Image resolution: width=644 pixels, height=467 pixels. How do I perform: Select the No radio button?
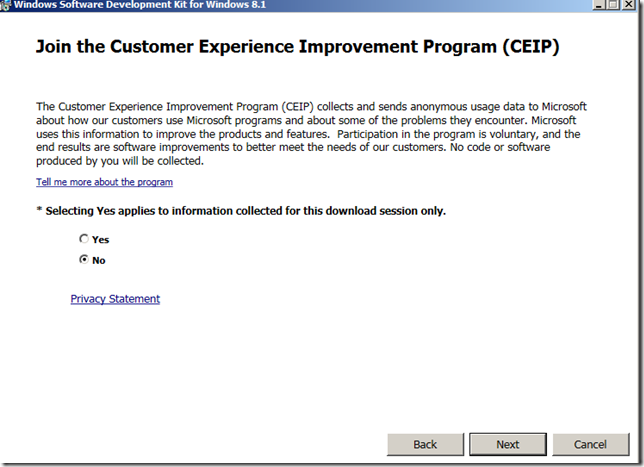[x=84, y=260]
